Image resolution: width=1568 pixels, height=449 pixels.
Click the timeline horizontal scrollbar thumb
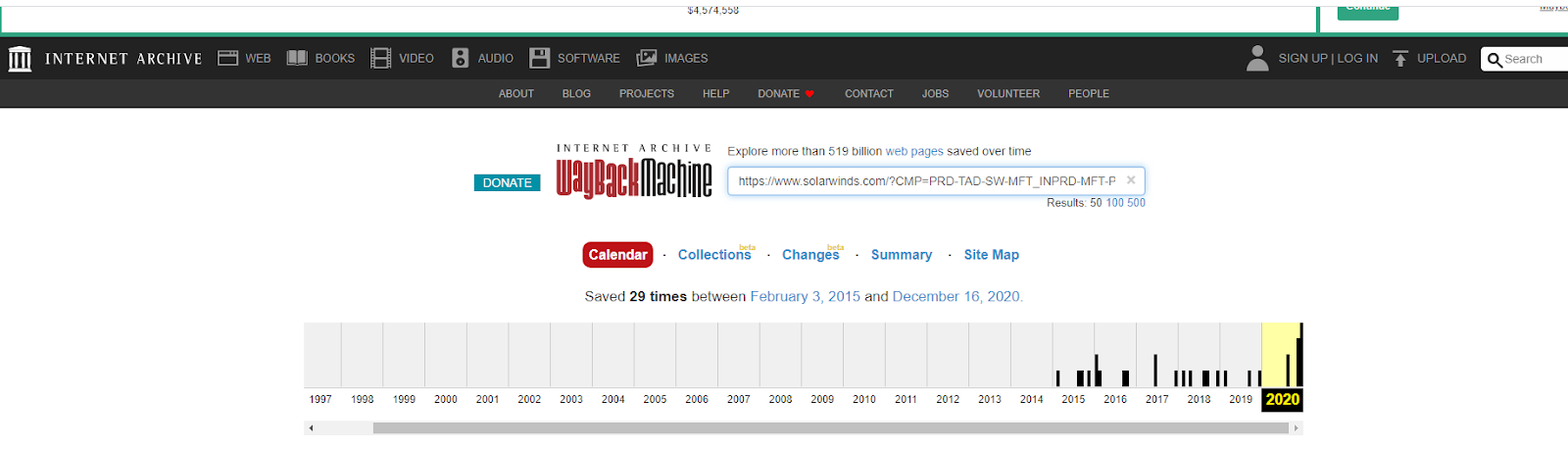tap(830, 427)
